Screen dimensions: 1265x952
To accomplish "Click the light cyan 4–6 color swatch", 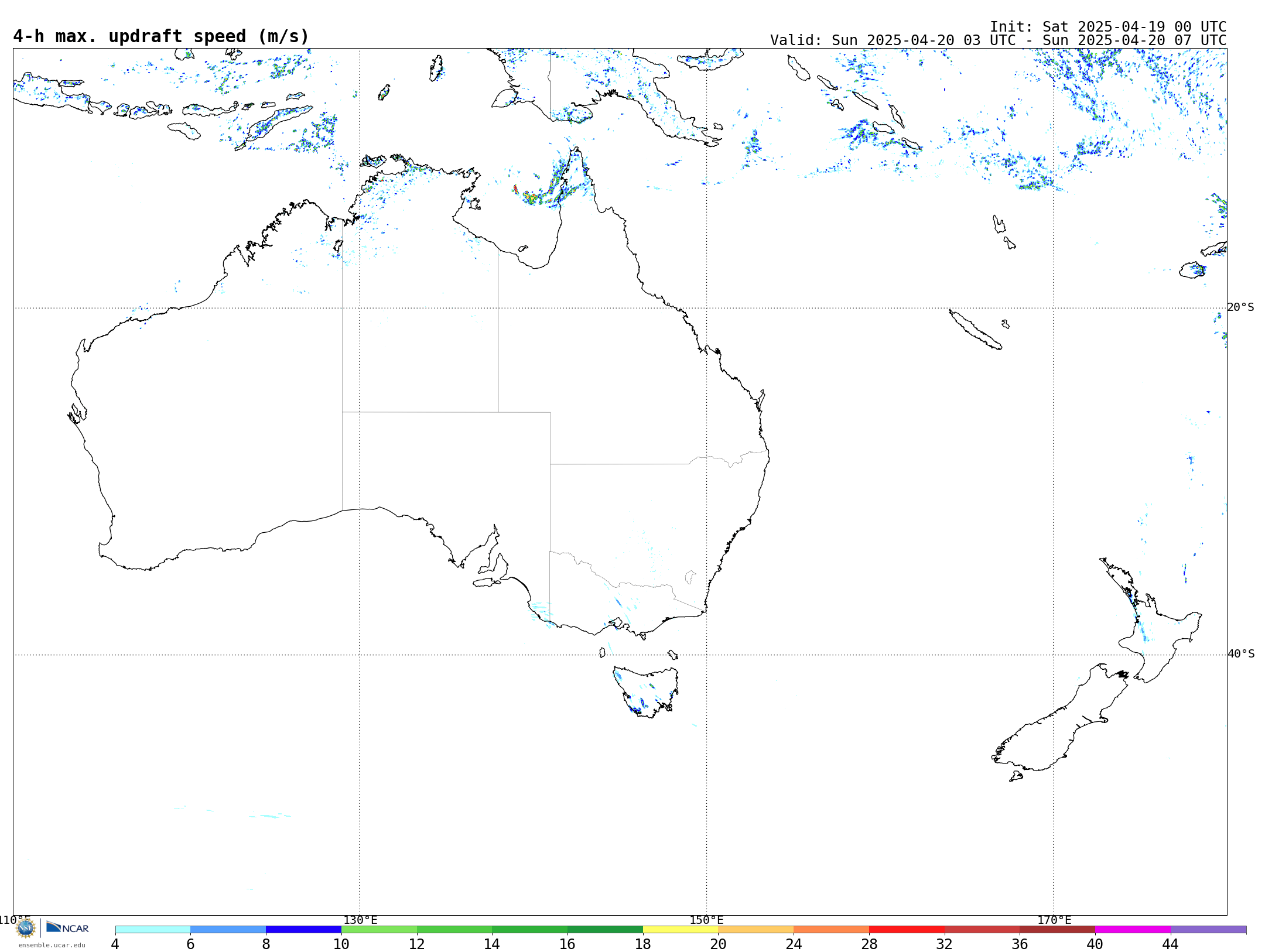I will [153, 929].
